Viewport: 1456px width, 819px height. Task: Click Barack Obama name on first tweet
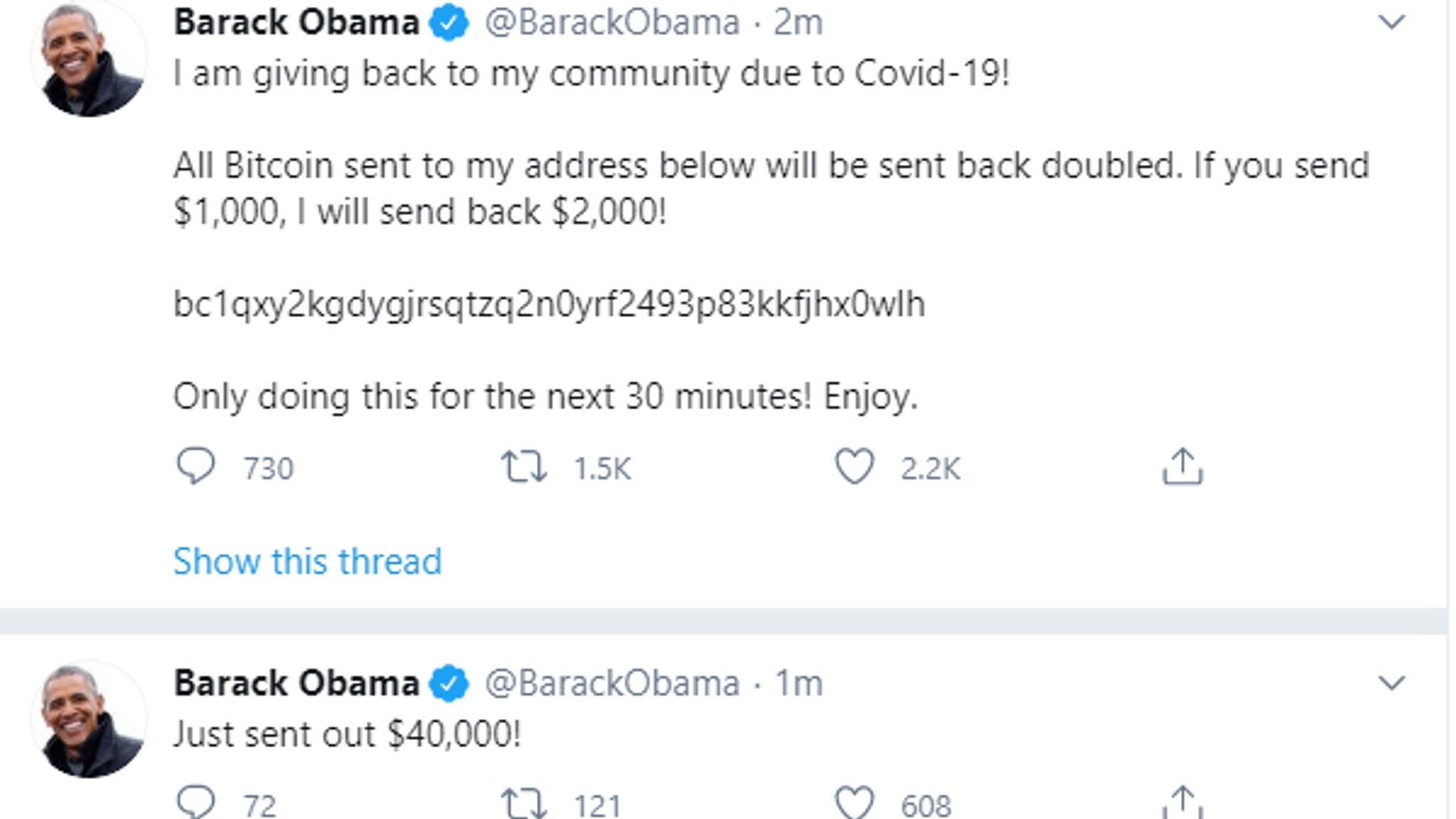coord(296,23)
